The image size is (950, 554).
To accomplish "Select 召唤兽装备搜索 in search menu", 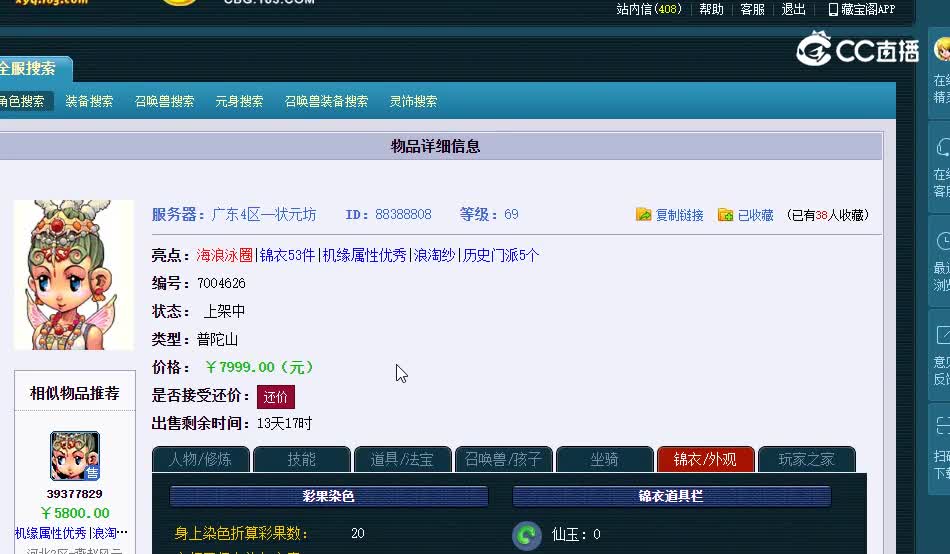I will [x=326, y=101].
